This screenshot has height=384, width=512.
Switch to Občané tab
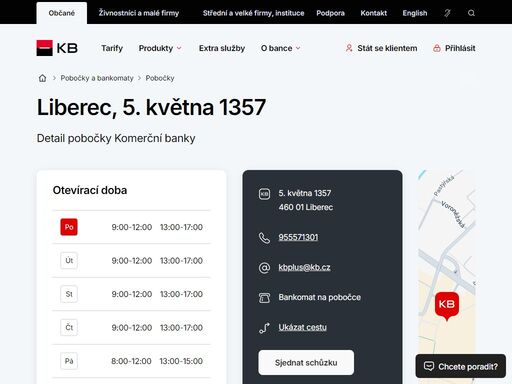click(x=62, y=13)
